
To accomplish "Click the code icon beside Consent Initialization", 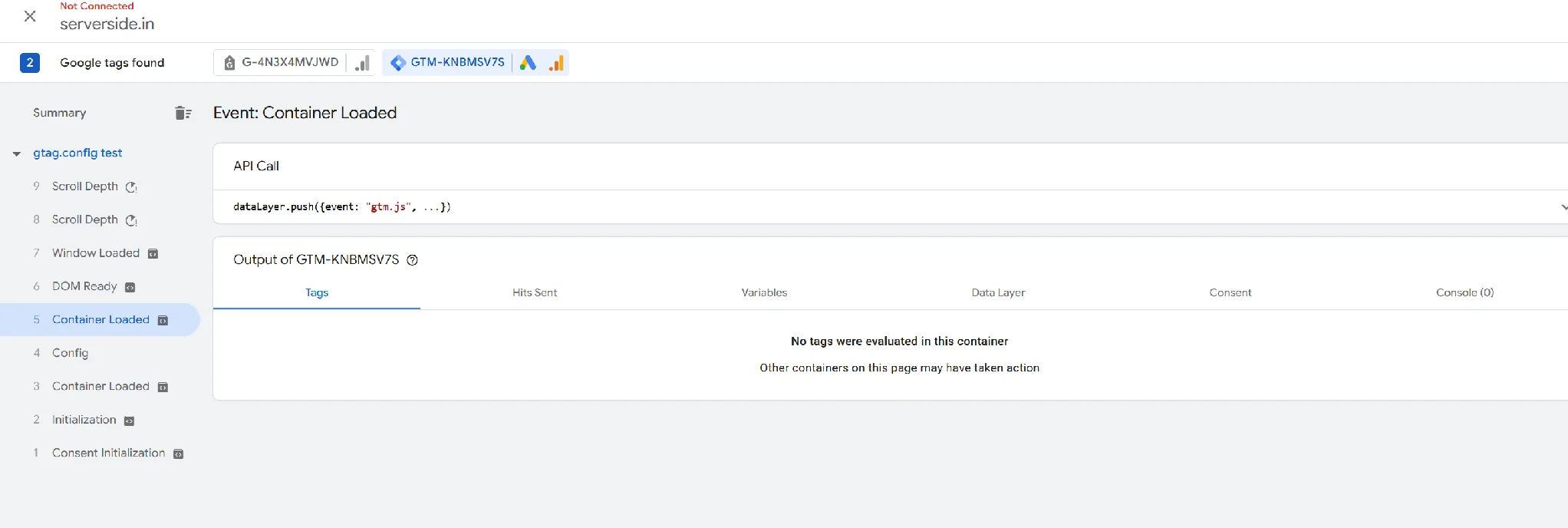I will [x=178, y=454].
